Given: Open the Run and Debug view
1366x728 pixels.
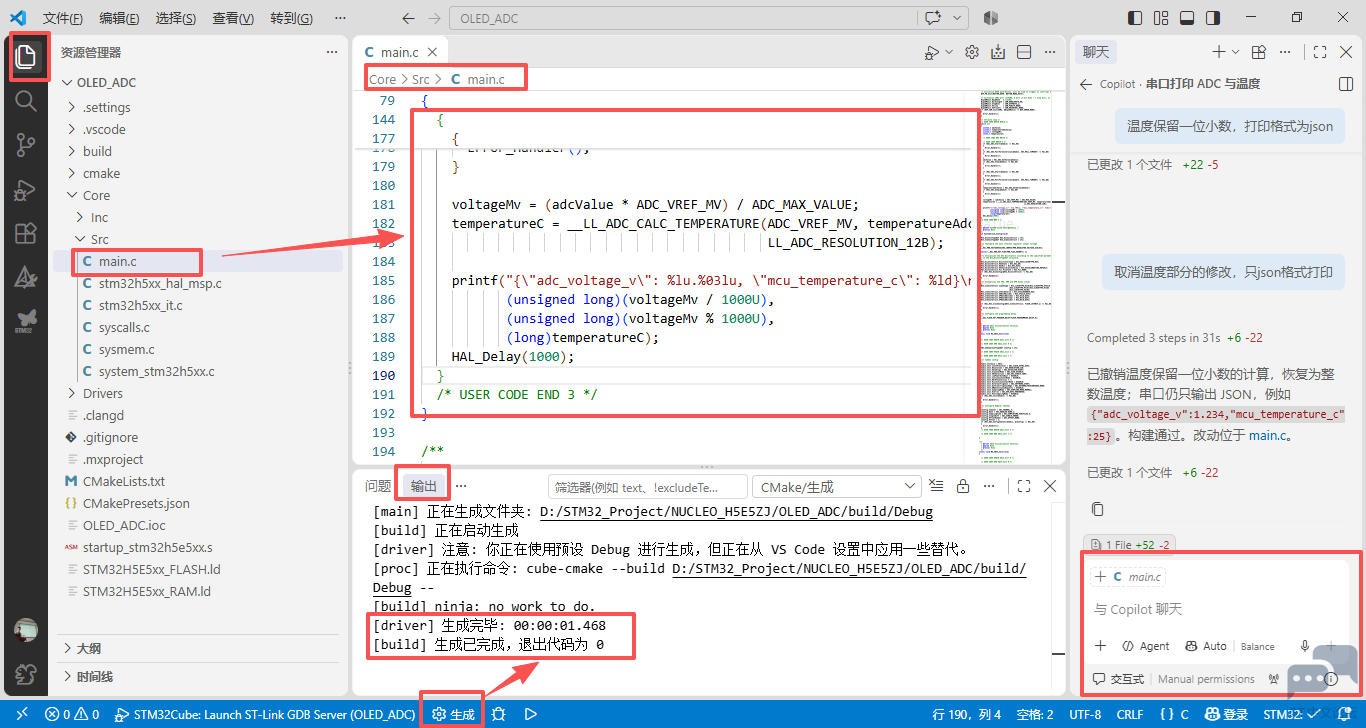Looking at the screenshot, I should click(x=26, y=190).
